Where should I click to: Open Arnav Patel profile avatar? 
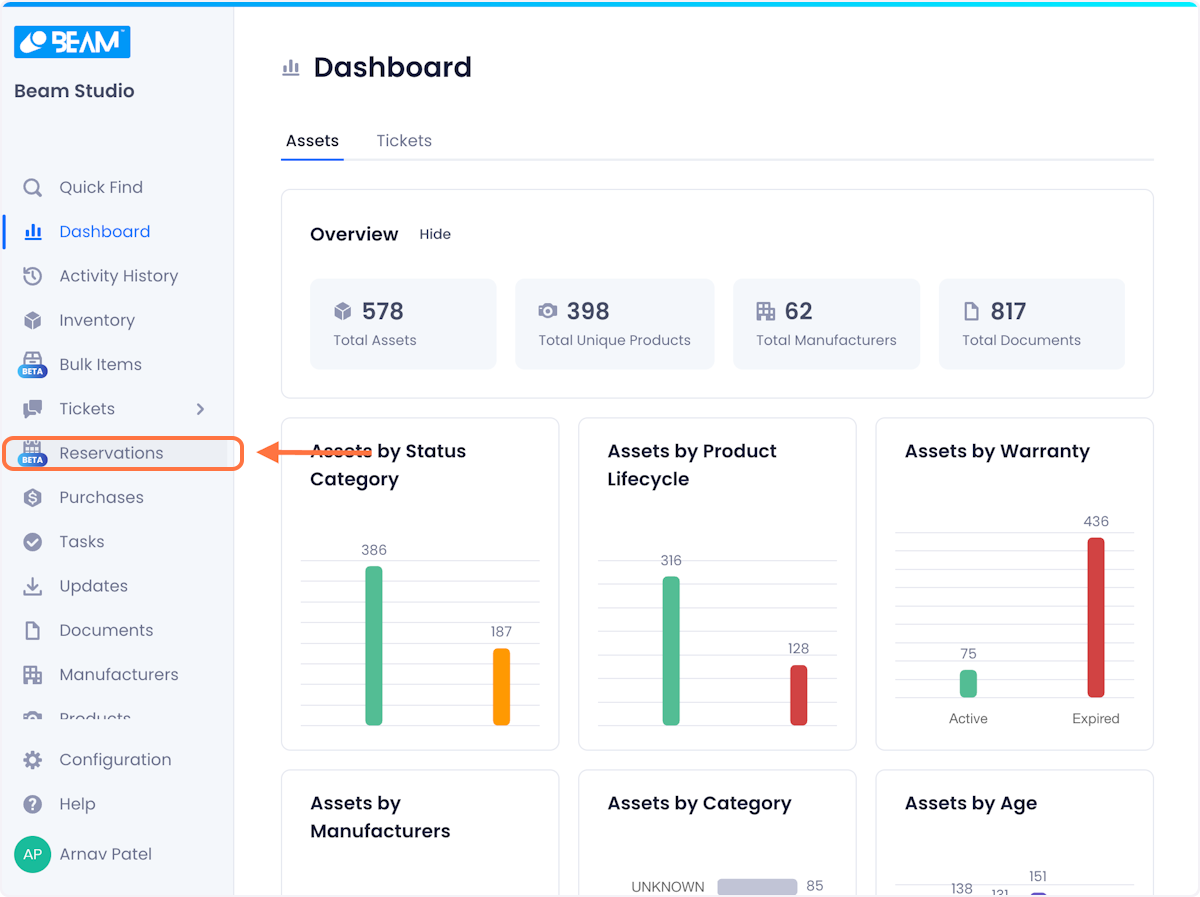(x=32, y=854)
